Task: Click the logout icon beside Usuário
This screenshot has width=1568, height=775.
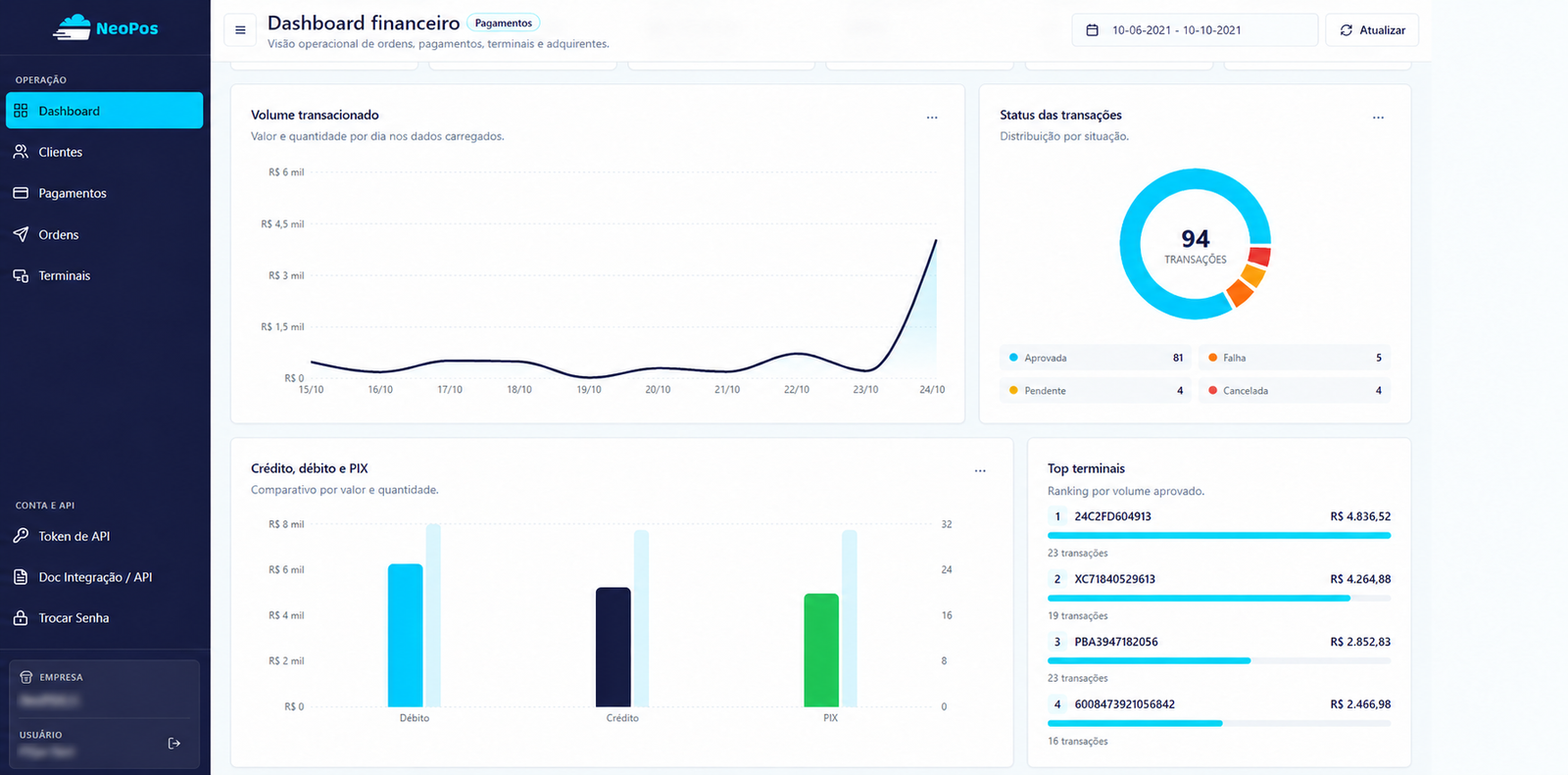Action: pyautogui.click(x=174, y=744)
